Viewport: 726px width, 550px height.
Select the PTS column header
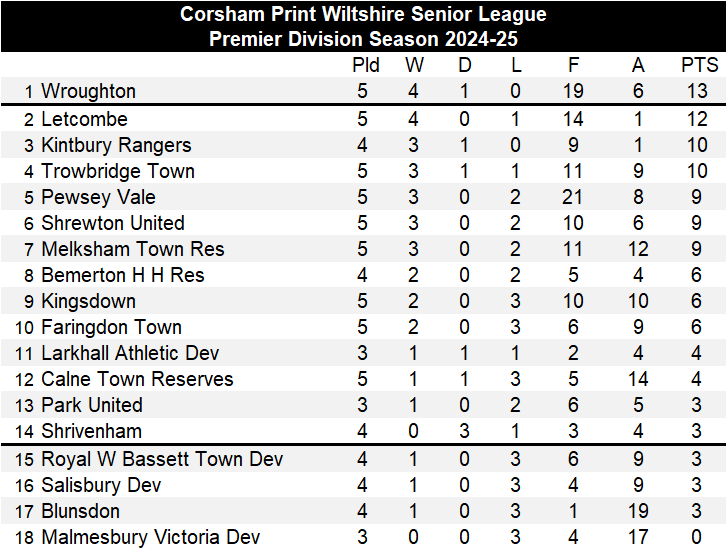coord(699,65)
